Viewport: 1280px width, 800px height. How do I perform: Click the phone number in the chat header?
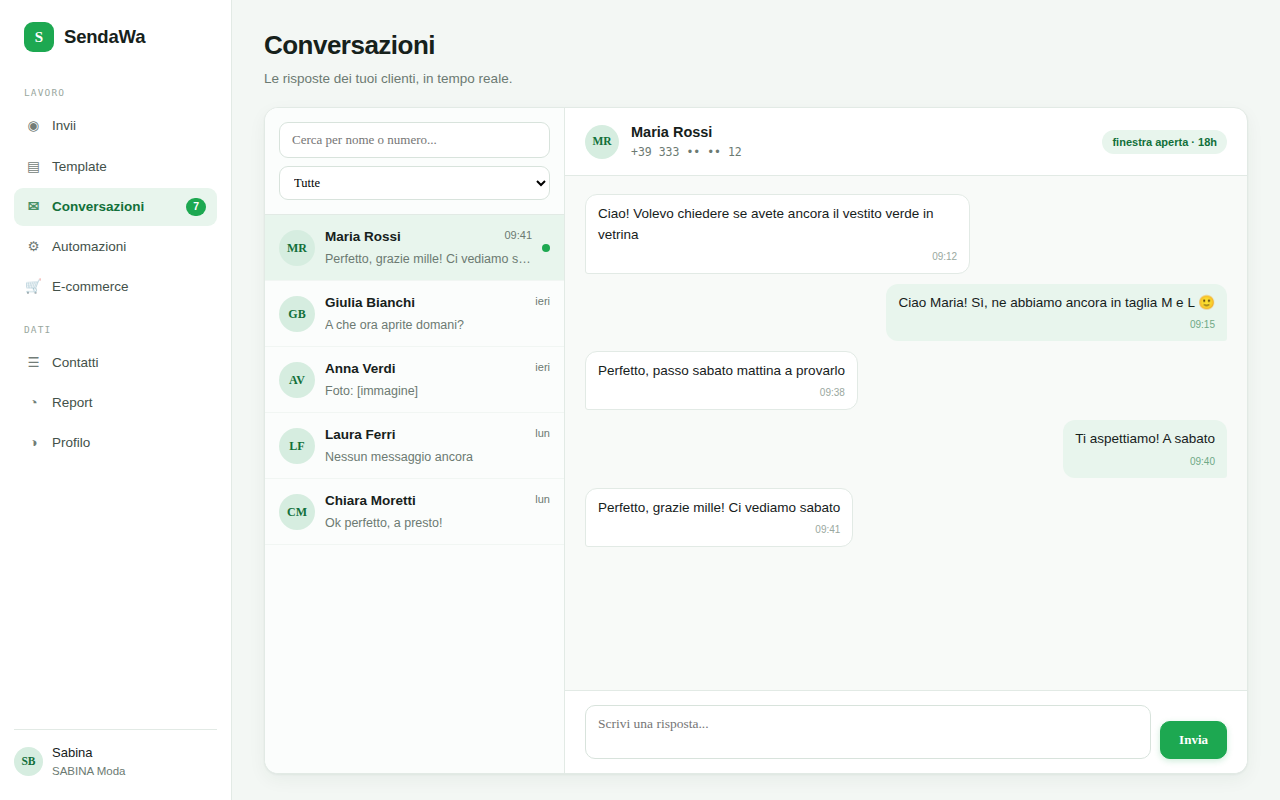click(686, 152)
